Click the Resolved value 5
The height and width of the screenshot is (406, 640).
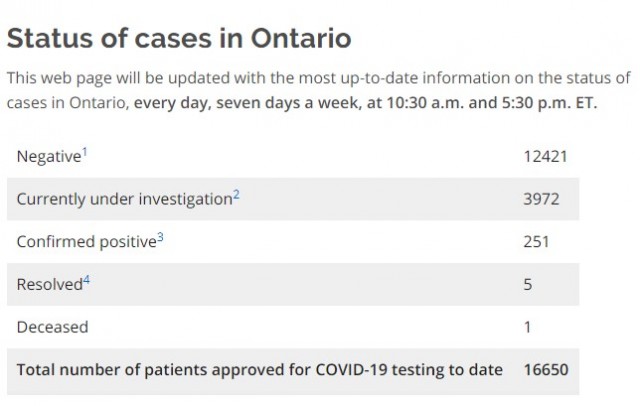click(528, 285)
